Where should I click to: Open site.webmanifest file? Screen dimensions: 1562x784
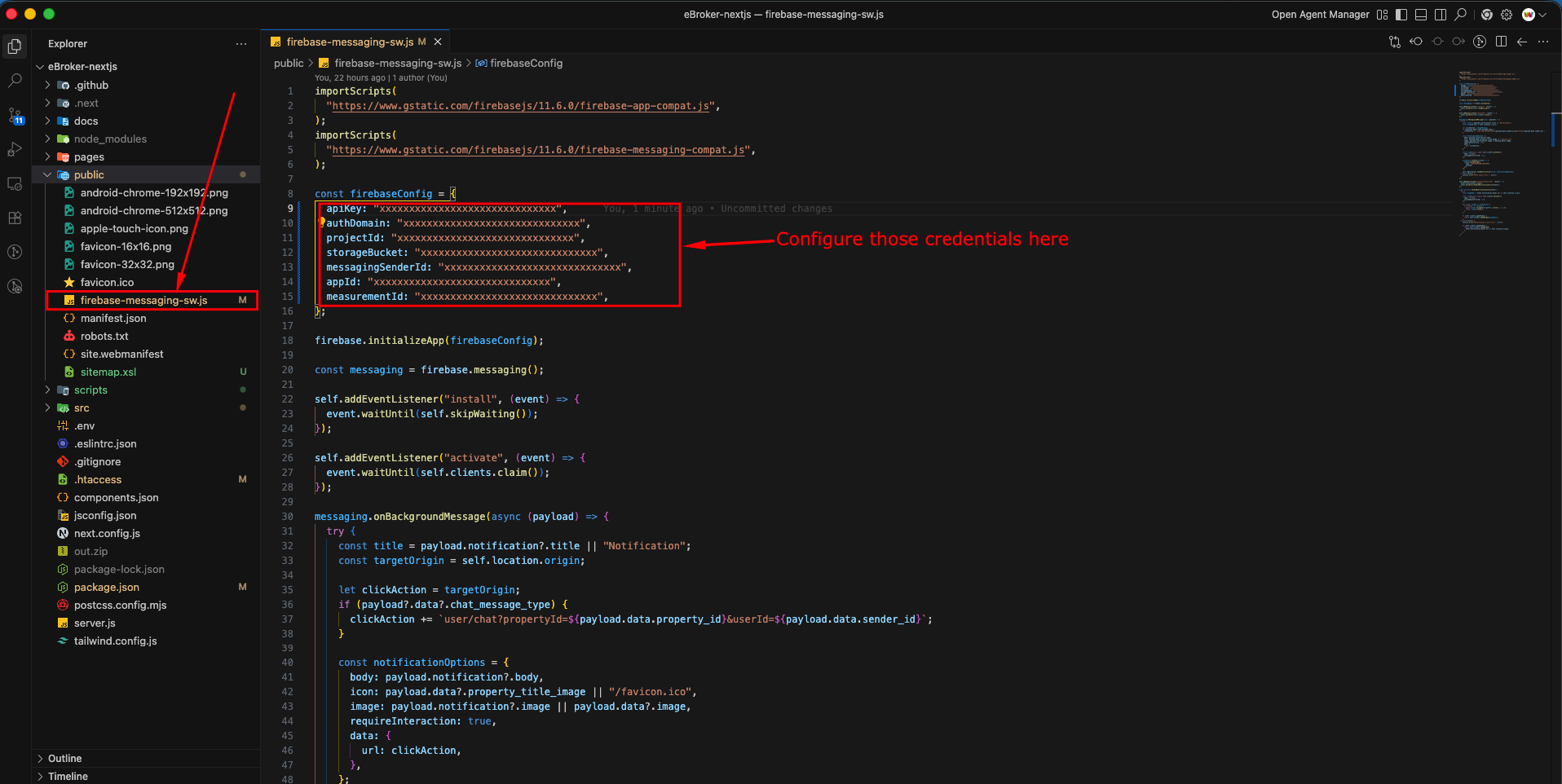[x=121, y=354]
